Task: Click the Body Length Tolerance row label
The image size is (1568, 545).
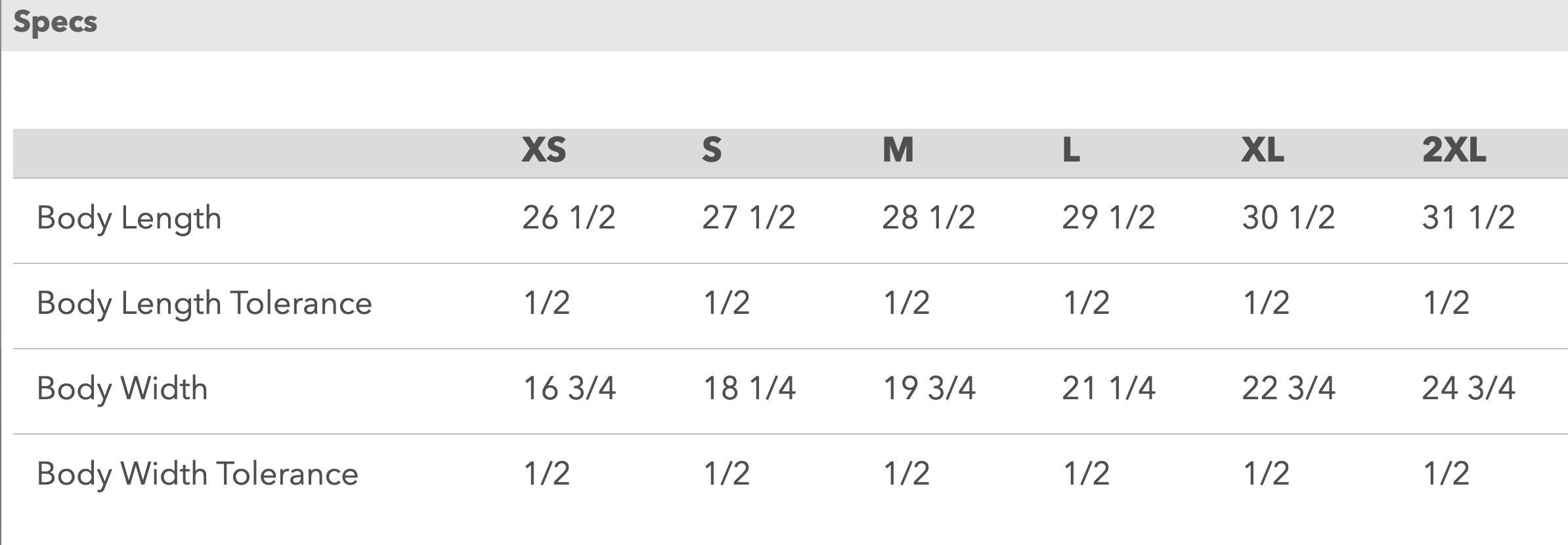Action: coord(204,304)
